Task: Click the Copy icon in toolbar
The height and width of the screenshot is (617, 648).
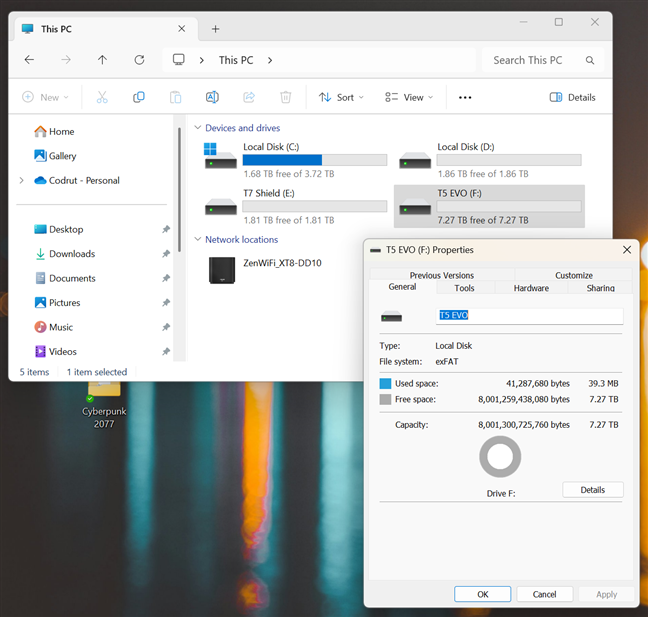Action: click(139, 97)
